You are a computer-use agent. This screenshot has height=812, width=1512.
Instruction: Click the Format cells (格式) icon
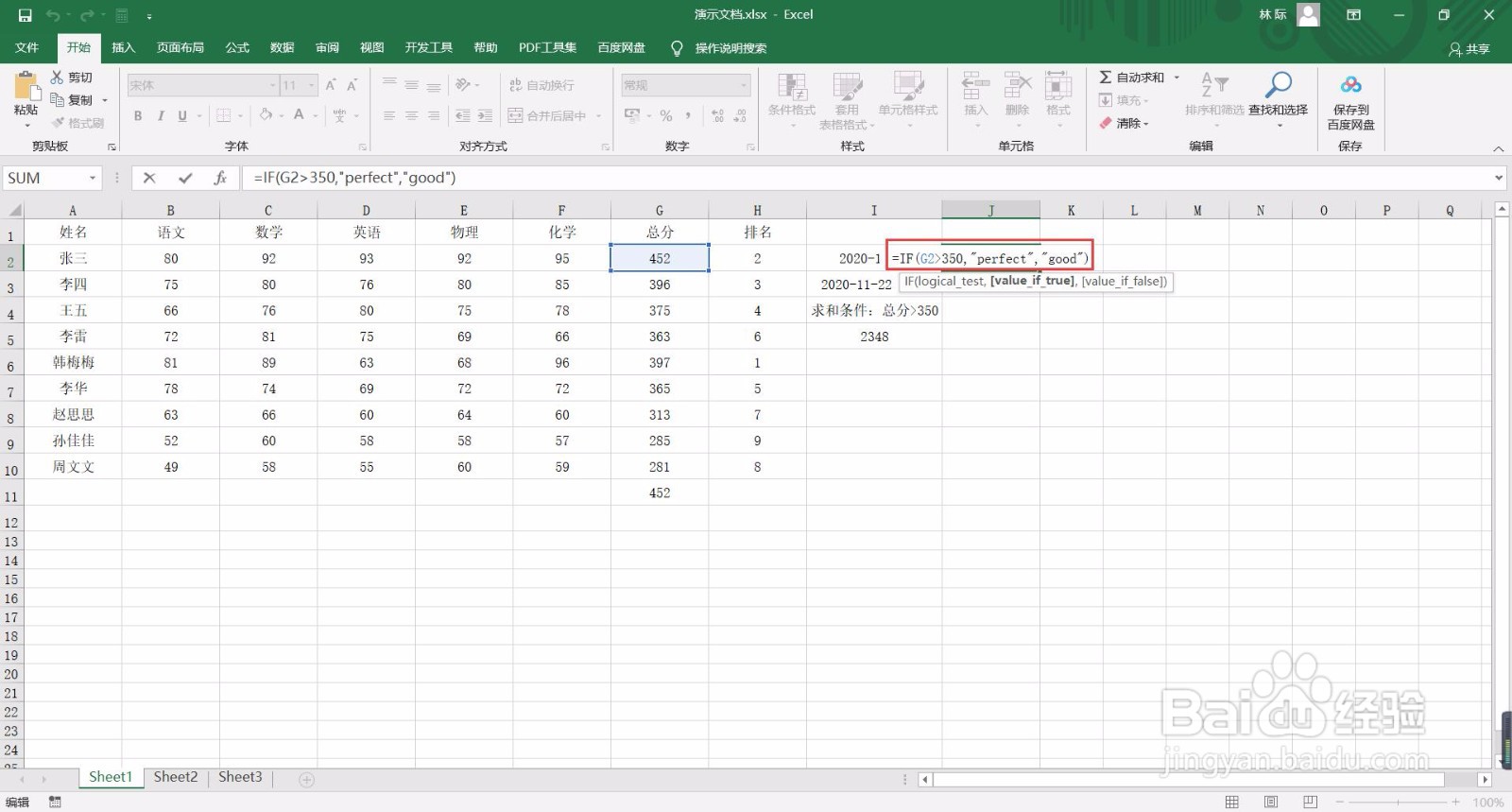coord(1058,87)
